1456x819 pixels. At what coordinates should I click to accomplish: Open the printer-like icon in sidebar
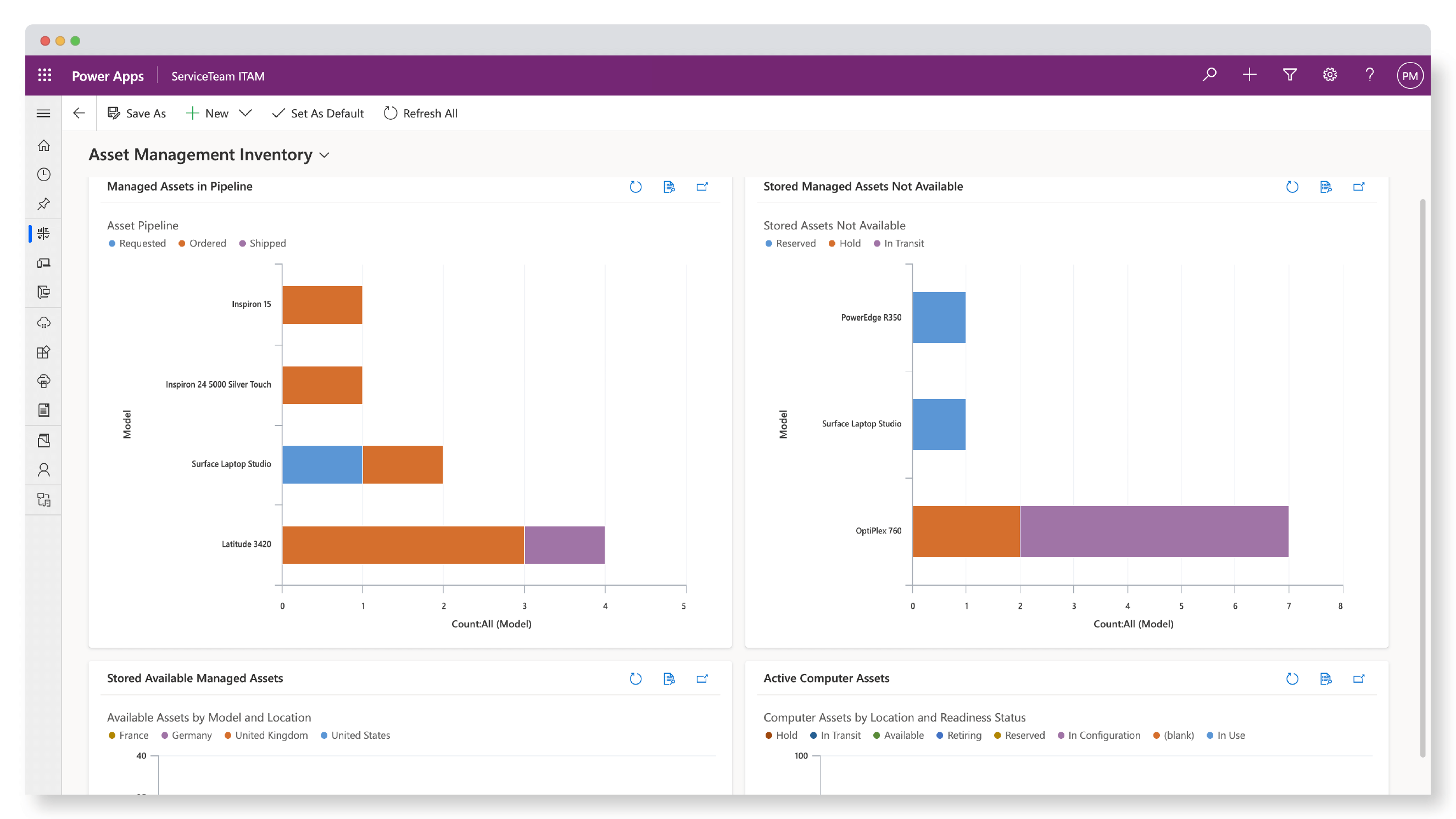43,382
